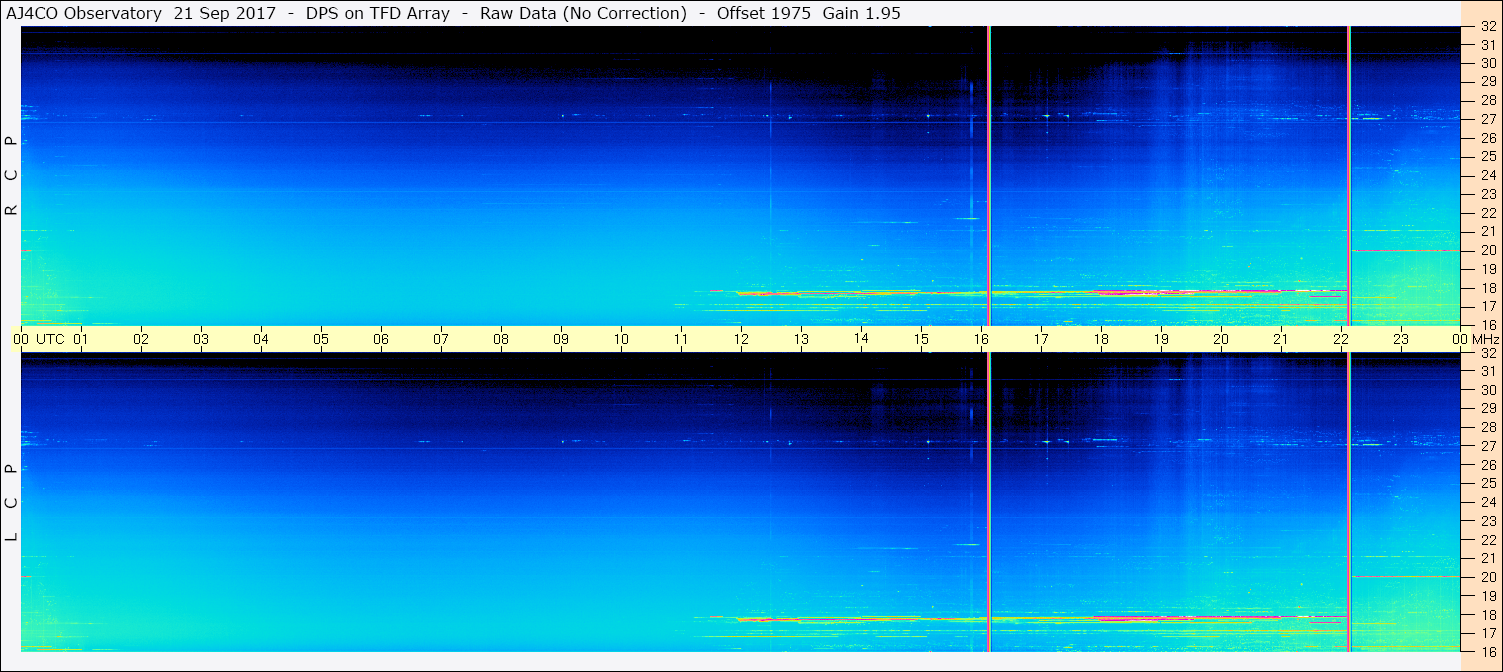
Task: Pick the hour label "22" on the UTC time axis
Action: point(1341,339)
